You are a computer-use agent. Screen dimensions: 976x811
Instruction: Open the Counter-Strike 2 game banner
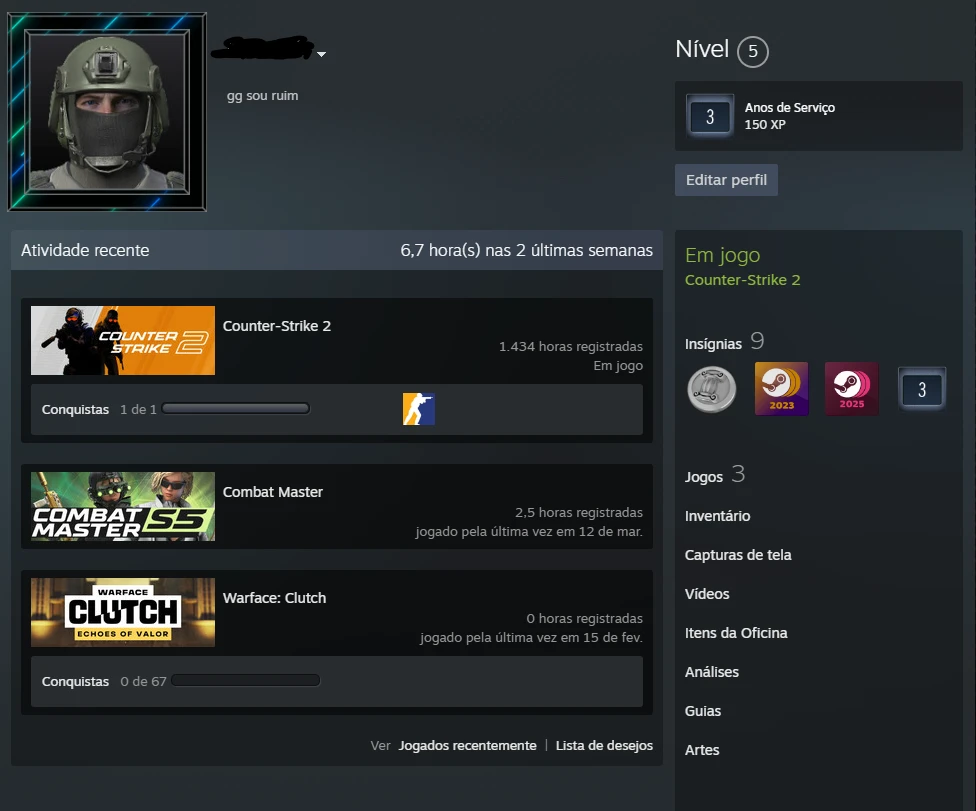point(123,340)
